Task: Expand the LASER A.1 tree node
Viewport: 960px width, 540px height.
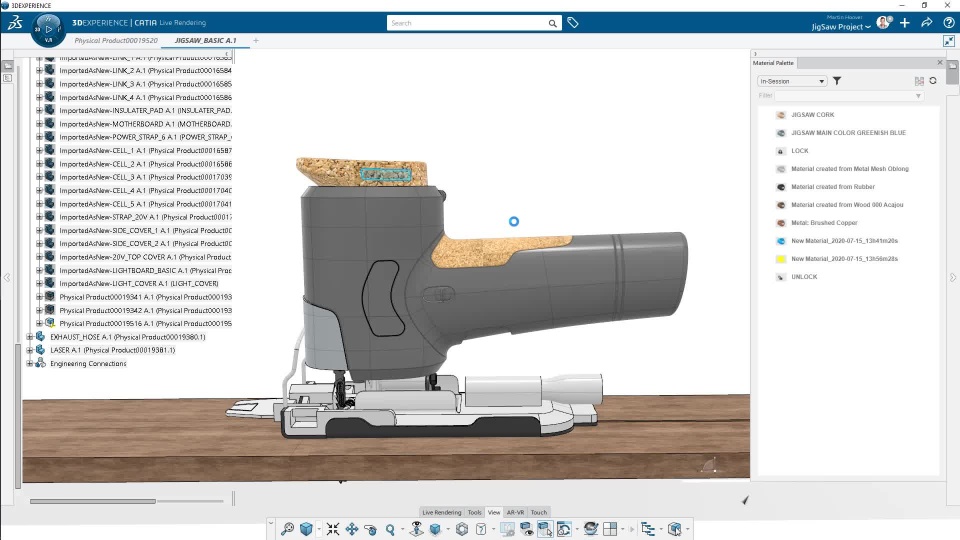Action: tap(29, 350)
